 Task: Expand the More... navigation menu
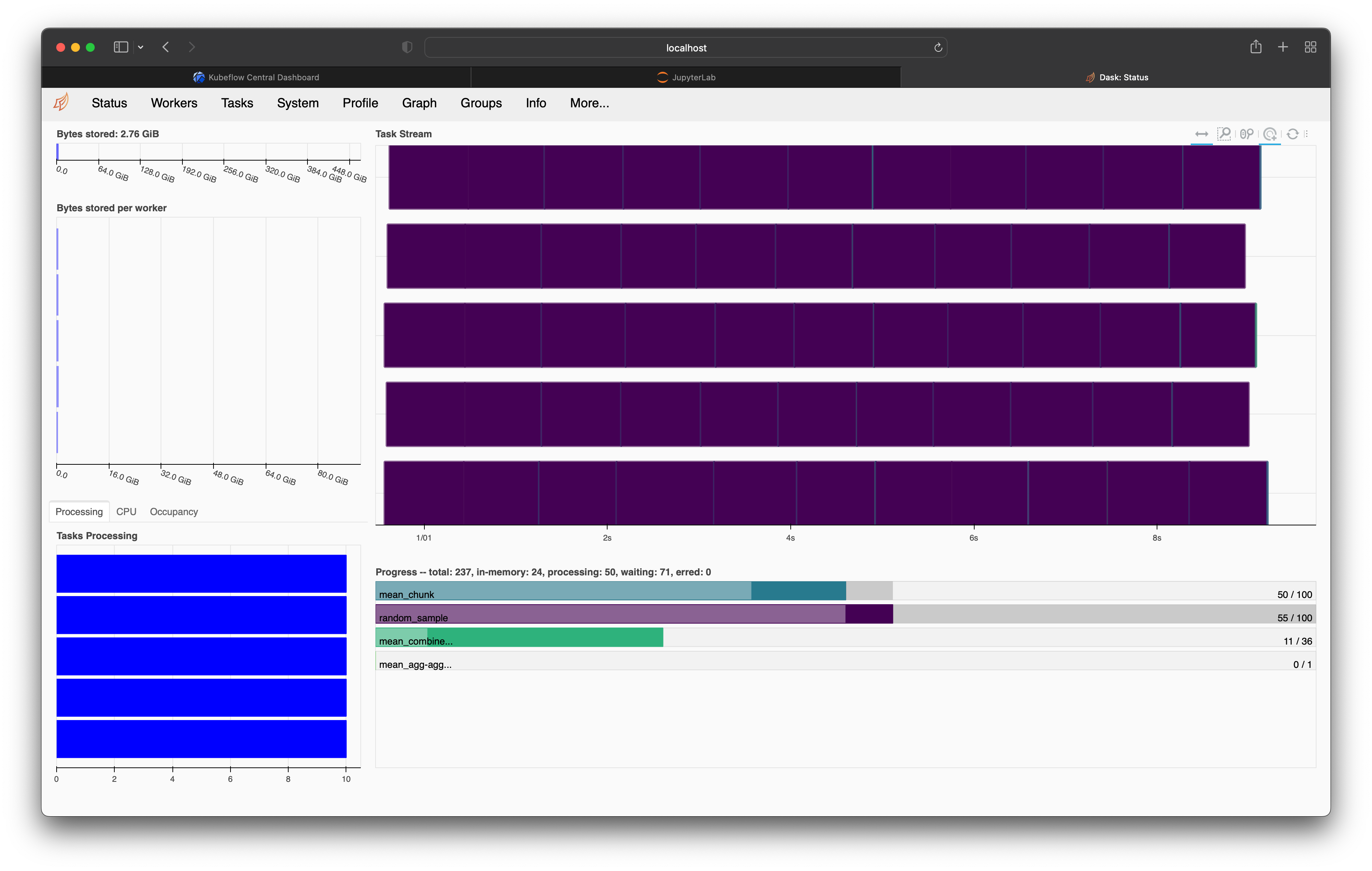pyautogui.click(x=589, y=103)
